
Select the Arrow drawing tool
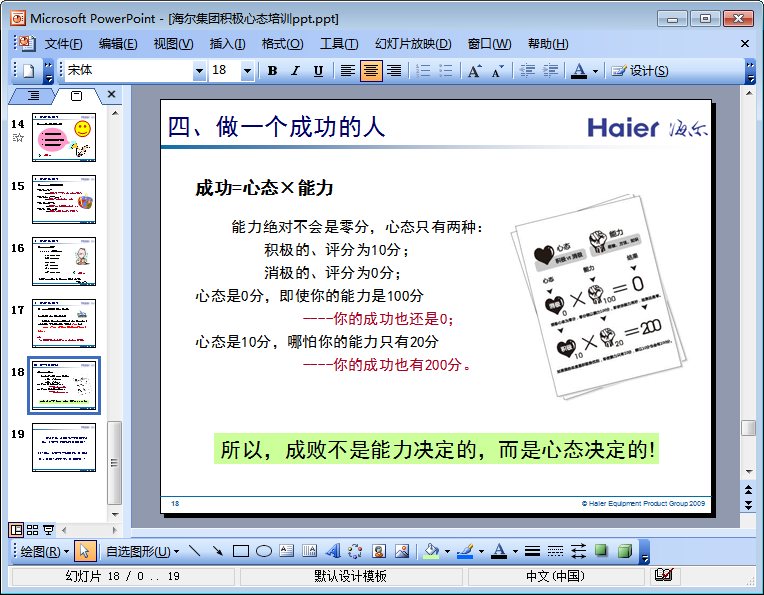click(217, 551)
